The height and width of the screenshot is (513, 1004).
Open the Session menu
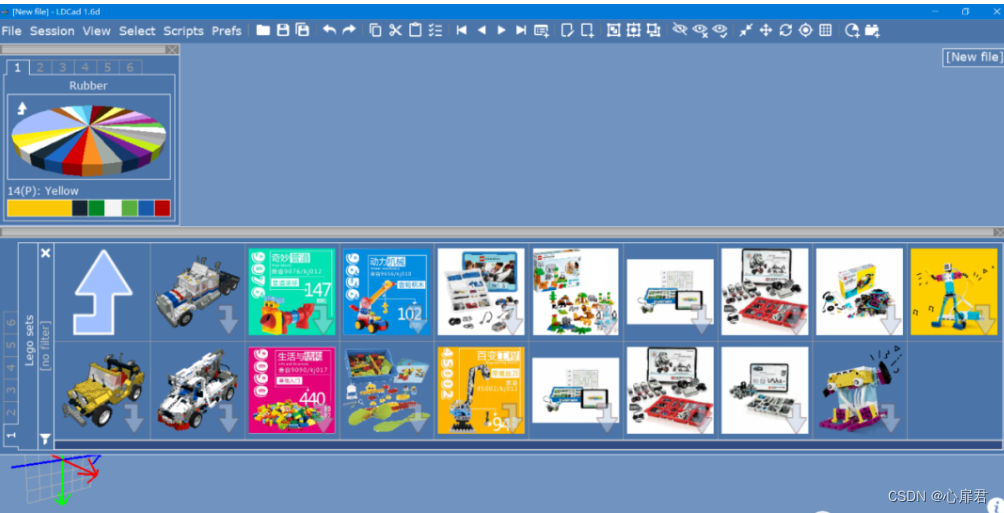click(x=52, y=31)
